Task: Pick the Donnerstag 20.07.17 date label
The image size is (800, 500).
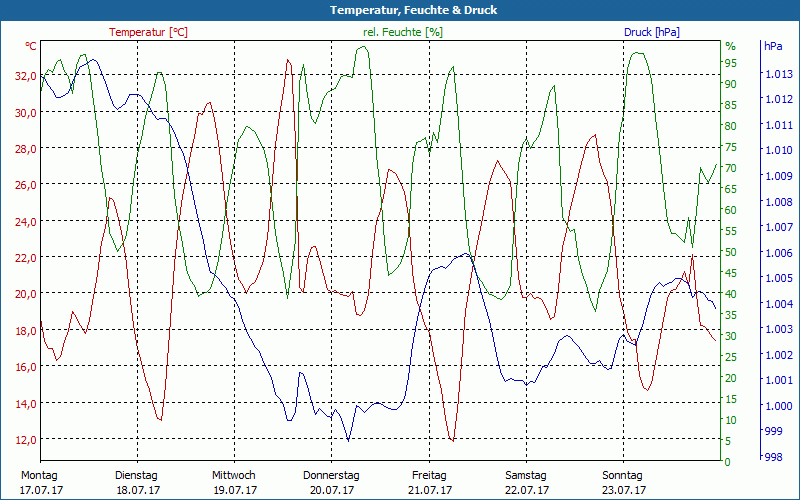Action: 331,482
